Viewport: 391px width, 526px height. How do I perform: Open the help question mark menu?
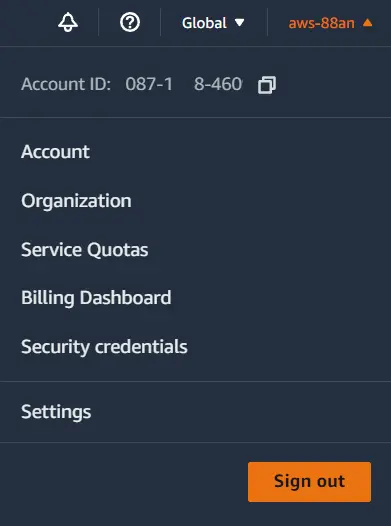pyautogui.click(x=130, y=22)
